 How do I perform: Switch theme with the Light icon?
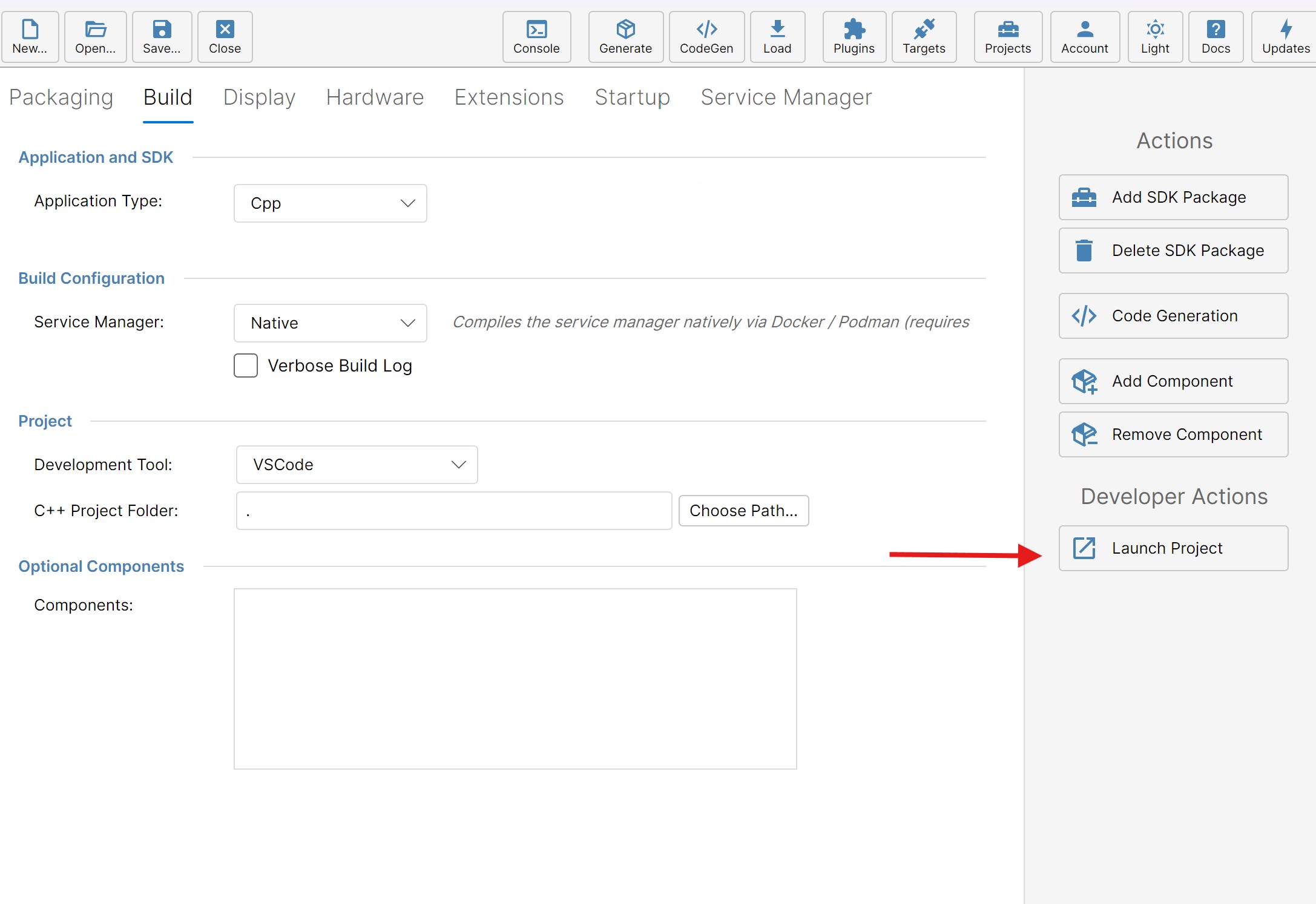click(1155, 37)
